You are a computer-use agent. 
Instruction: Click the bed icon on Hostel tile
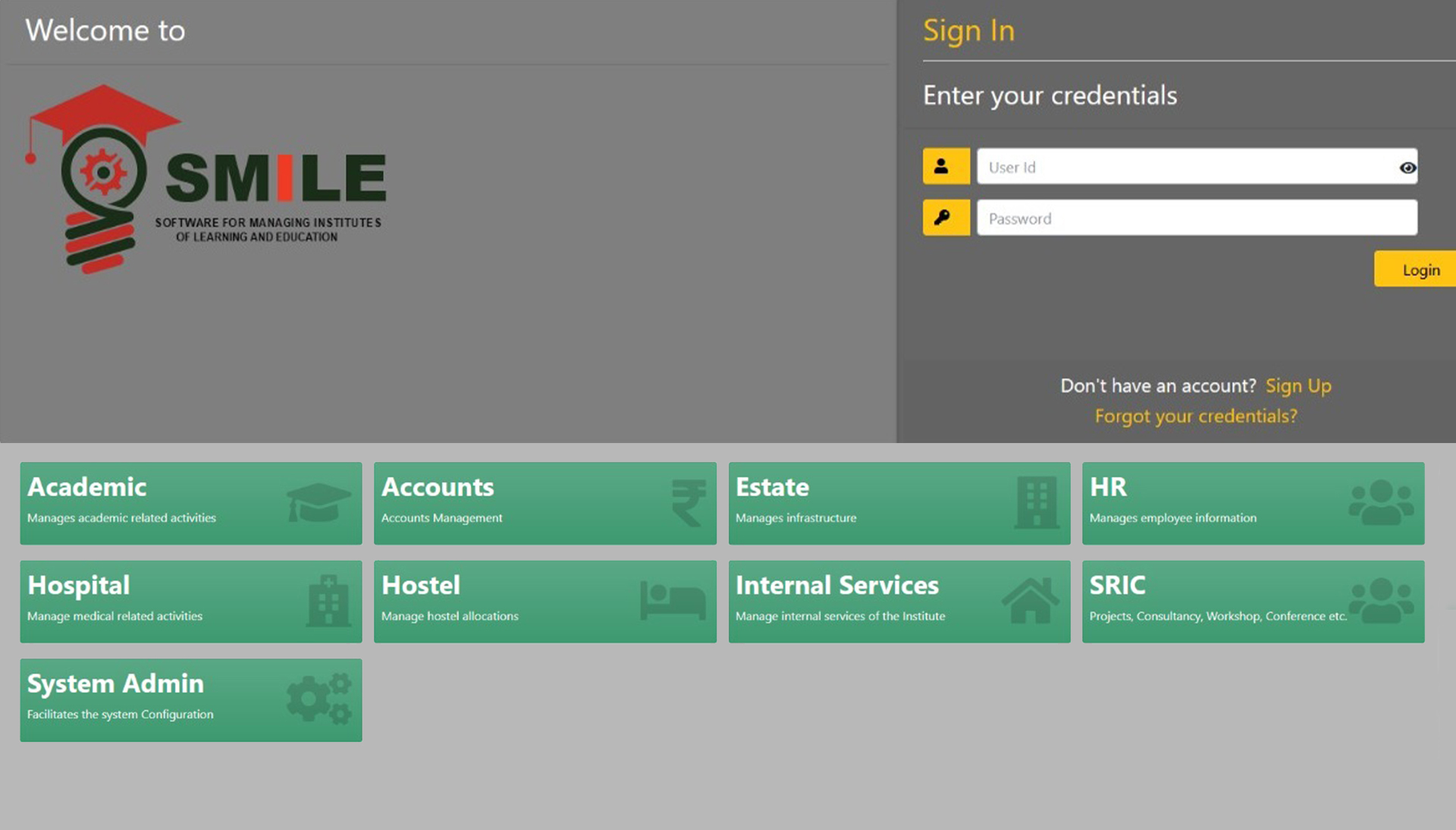pyautogui.click(x=673, y=600)
